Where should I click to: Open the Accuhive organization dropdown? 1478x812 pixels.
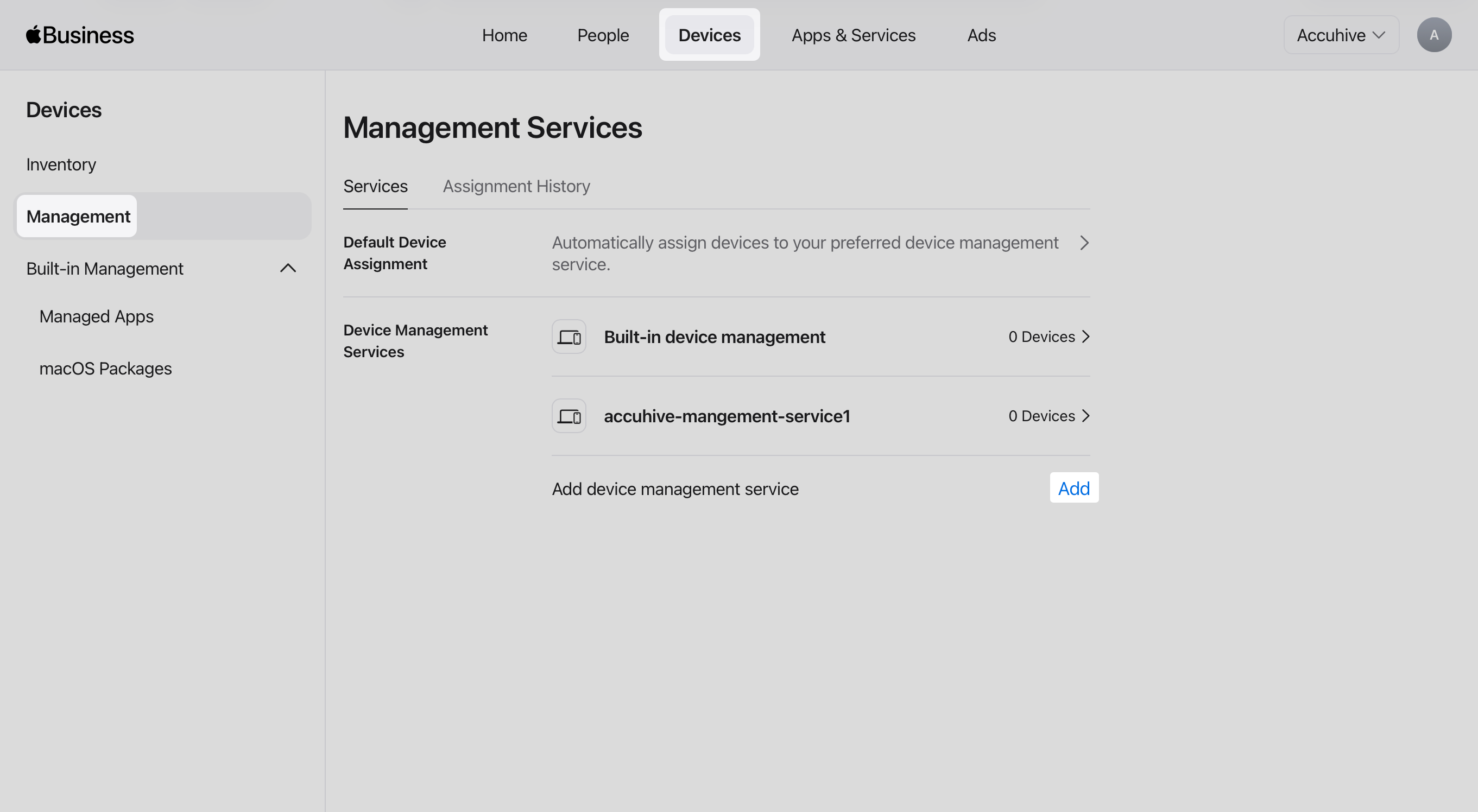1341,35
